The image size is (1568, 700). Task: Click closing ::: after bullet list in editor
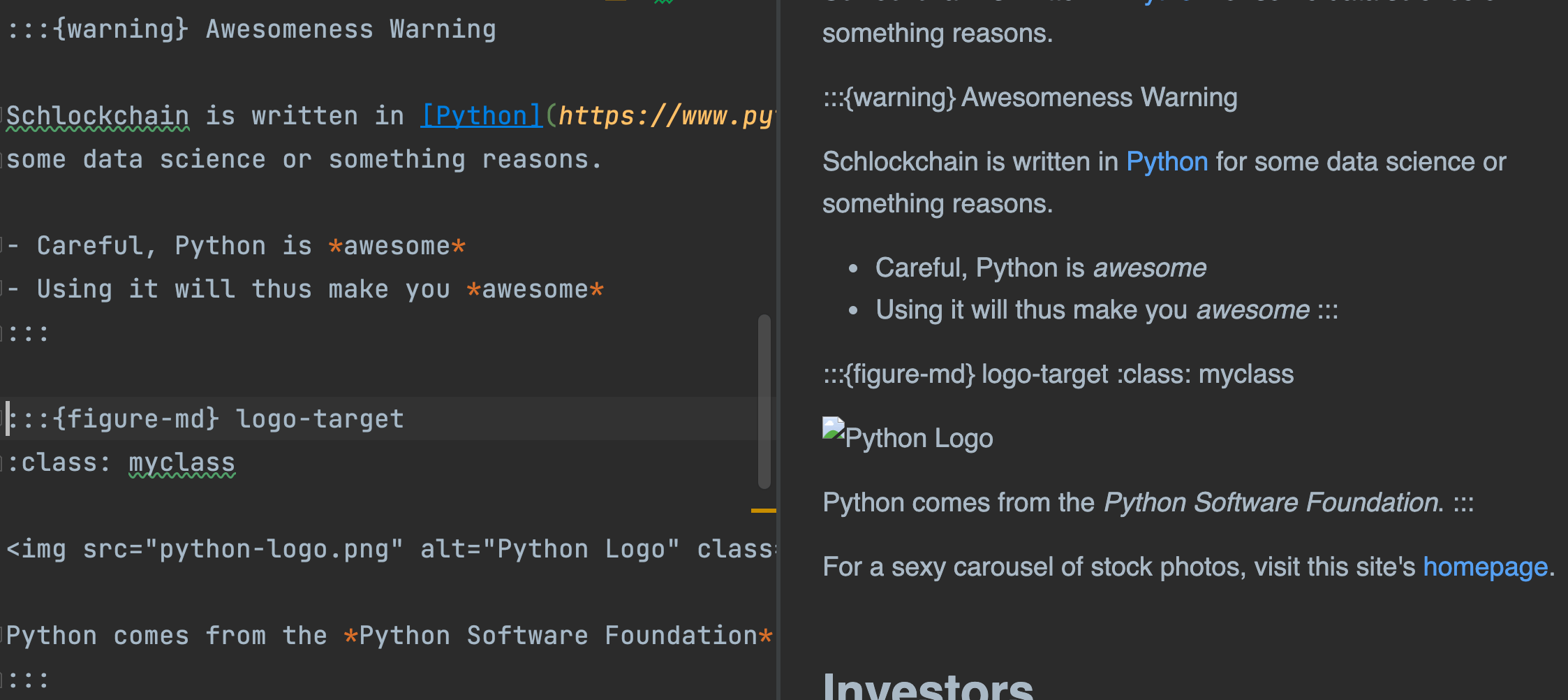click(x=29, y=333)
